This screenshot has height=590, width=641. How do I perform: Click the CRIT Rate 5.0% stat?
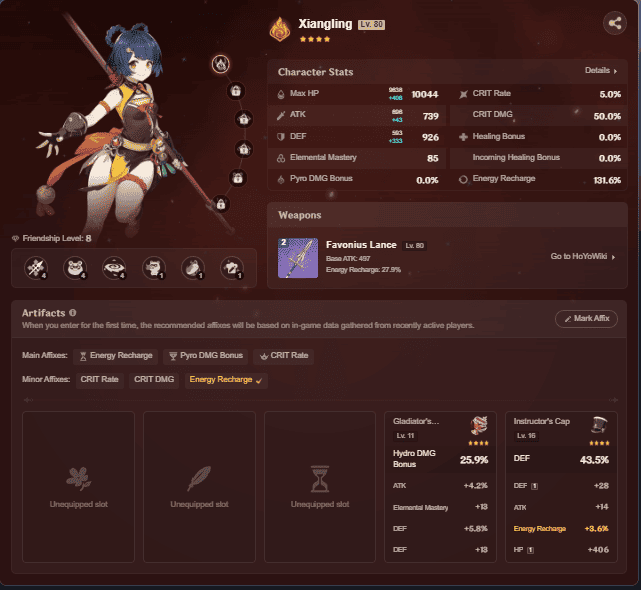tap(538, 94)
